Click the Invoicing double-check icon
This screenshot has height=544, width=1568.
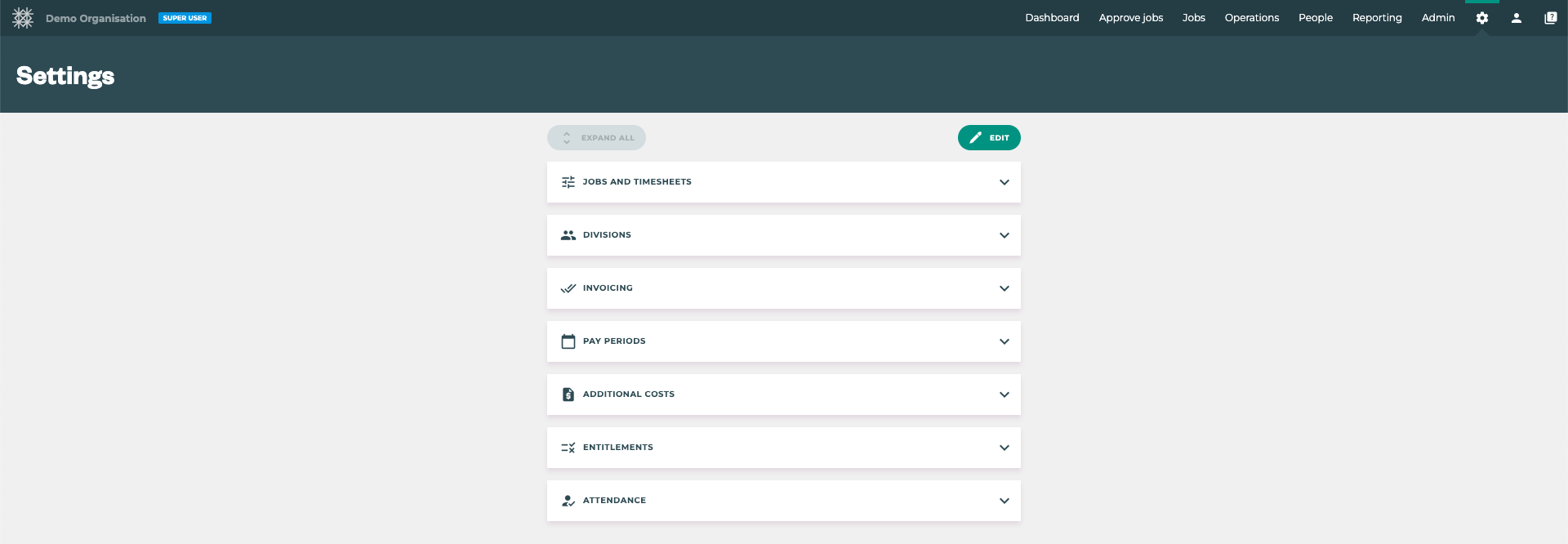[x=568, y=288]
